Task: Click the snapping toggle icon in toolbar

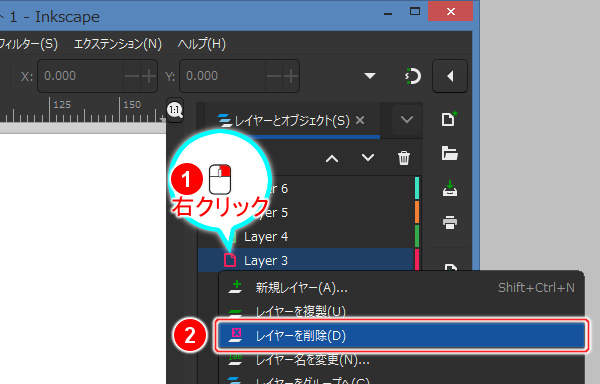Action: click(413, 76)
